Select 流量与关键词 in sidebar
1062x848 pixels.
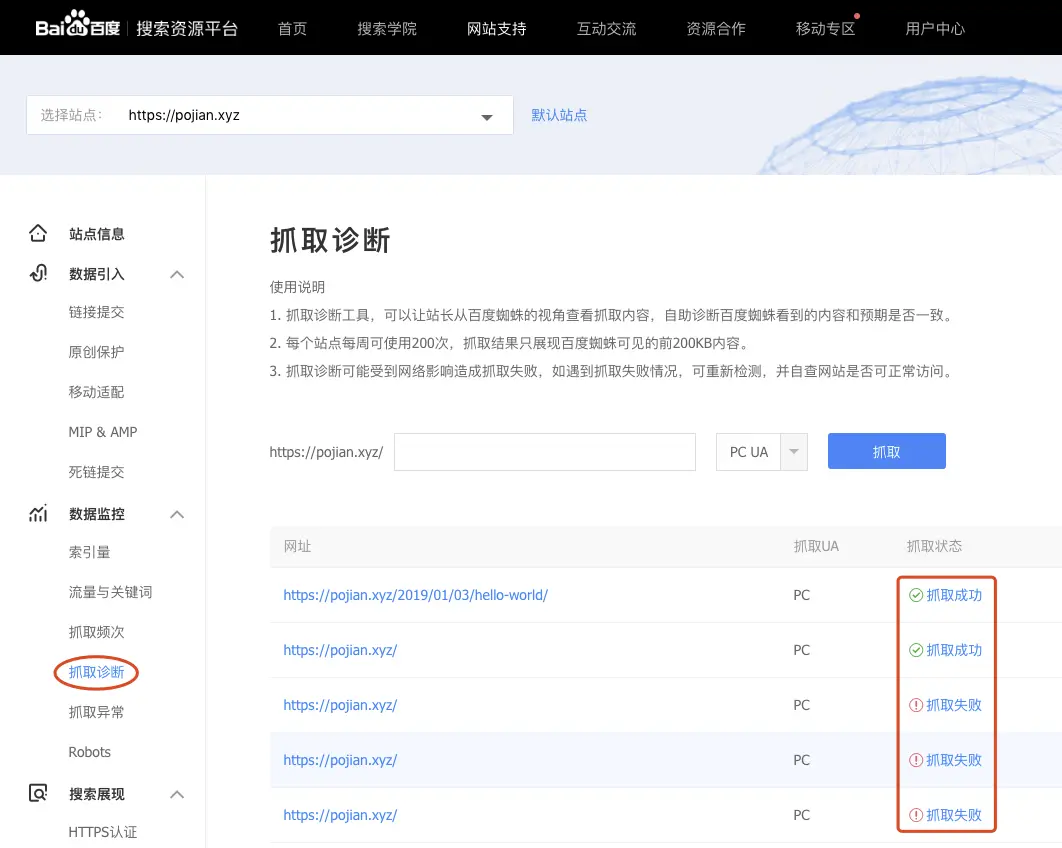point(110,592)
